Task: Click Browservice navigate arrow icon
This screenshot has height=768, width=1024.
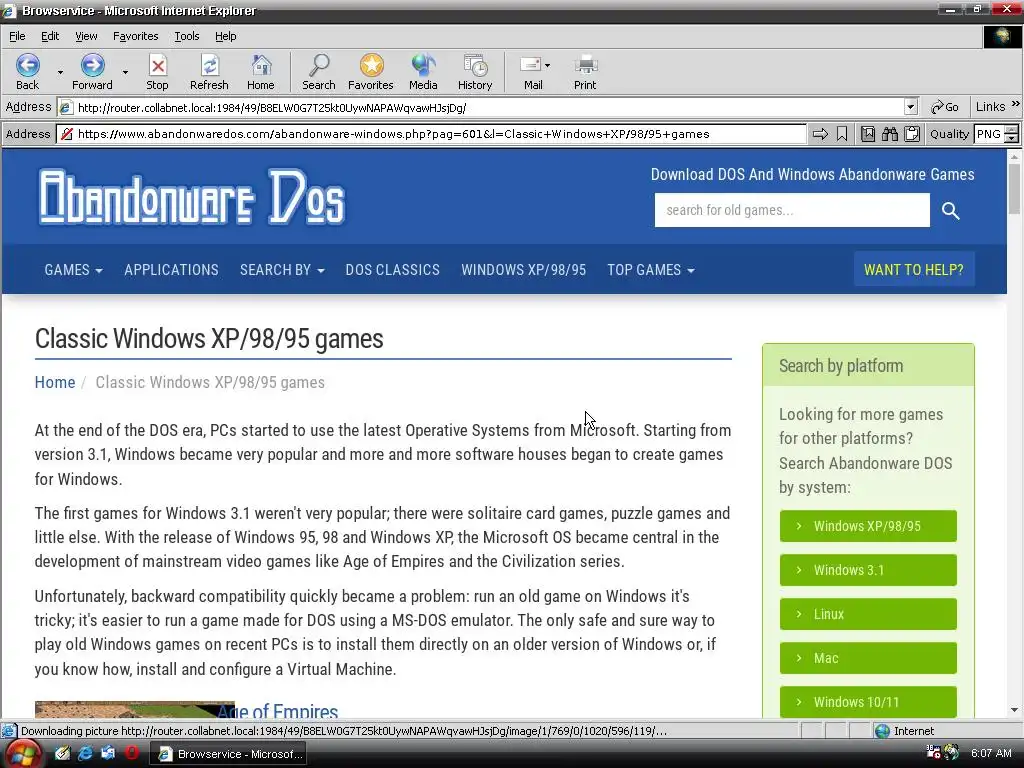Action: [x=820, y=134]
